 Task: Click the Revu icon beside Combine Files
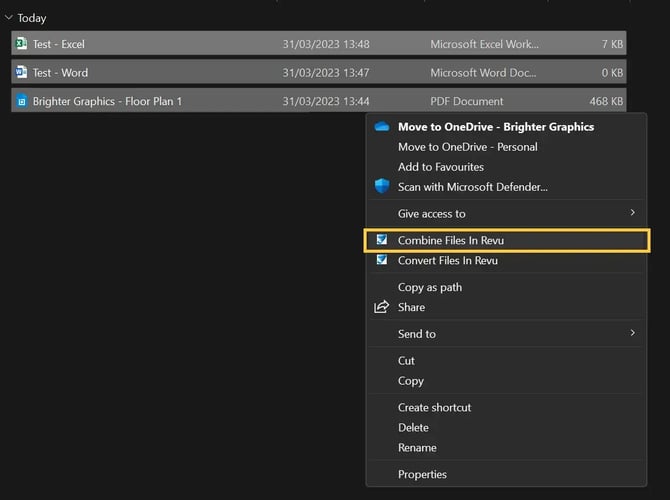pos(382,240)
